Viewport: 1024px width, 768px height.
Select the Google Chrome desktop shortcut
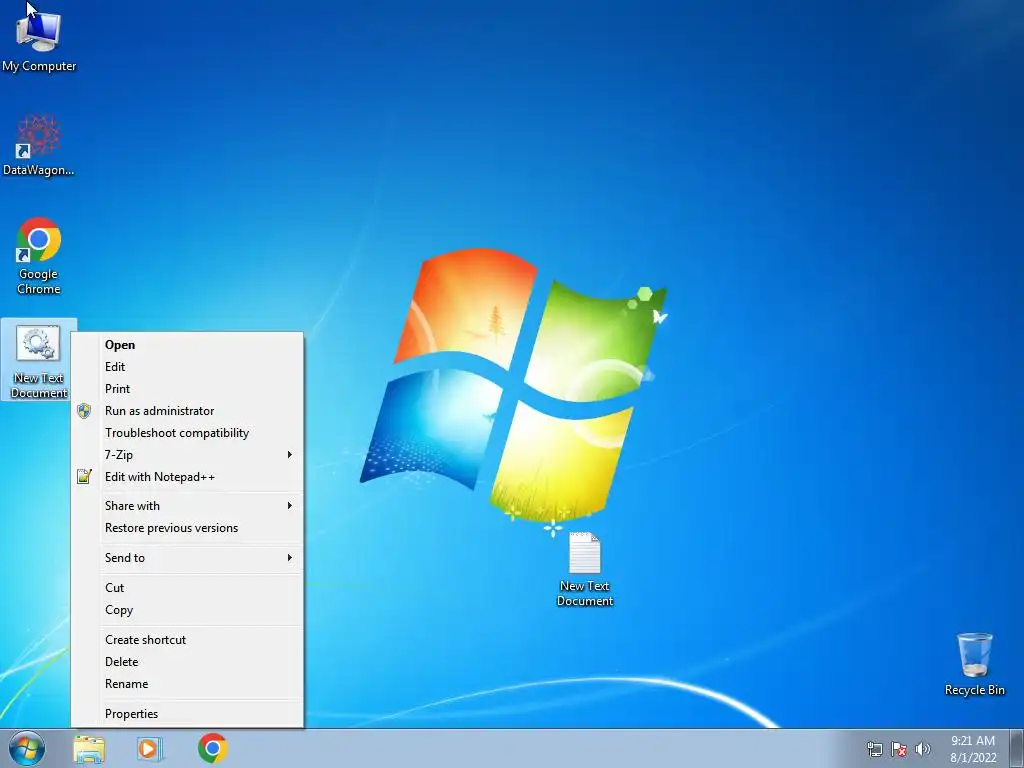click(39, 256)
